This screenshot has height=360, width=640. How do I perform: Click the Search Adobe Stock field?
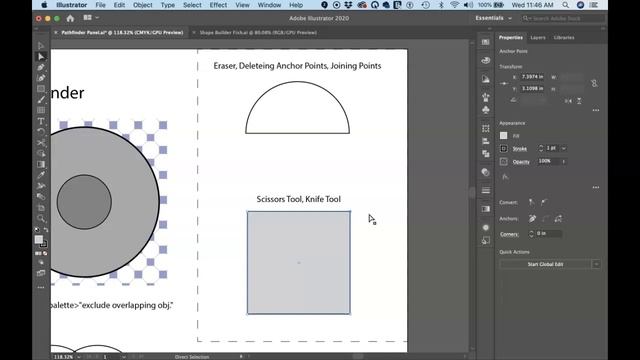[x=563, y=18]
